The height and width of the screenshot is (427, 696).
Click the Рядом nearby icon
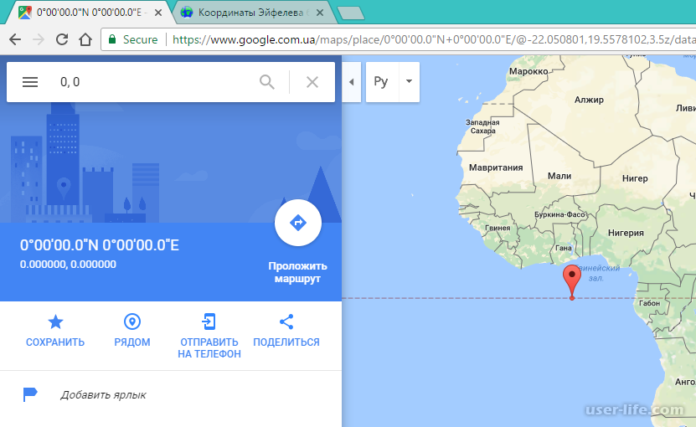click(x=131, y=322)
